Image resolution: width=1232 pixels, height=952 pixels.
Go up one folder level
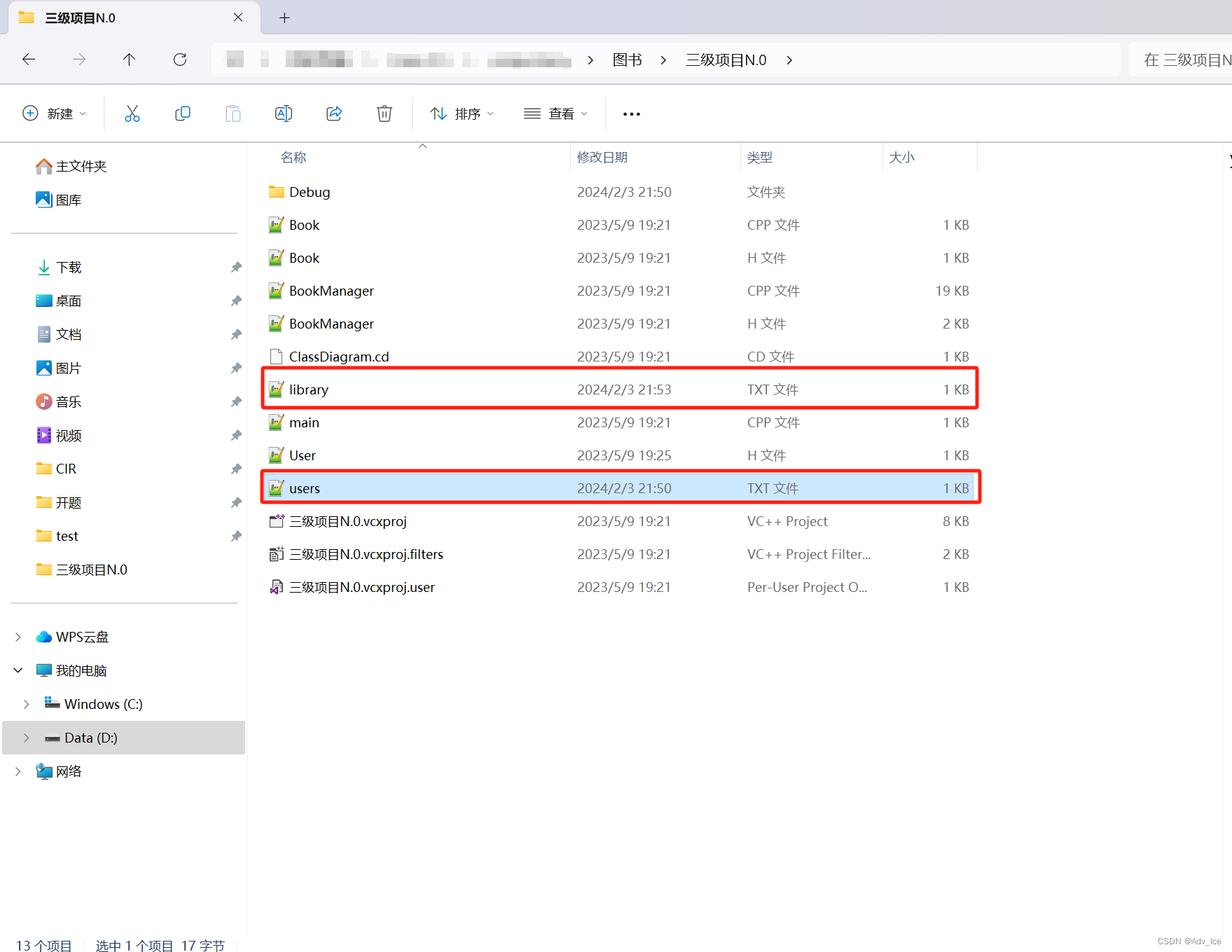point(130,60)
